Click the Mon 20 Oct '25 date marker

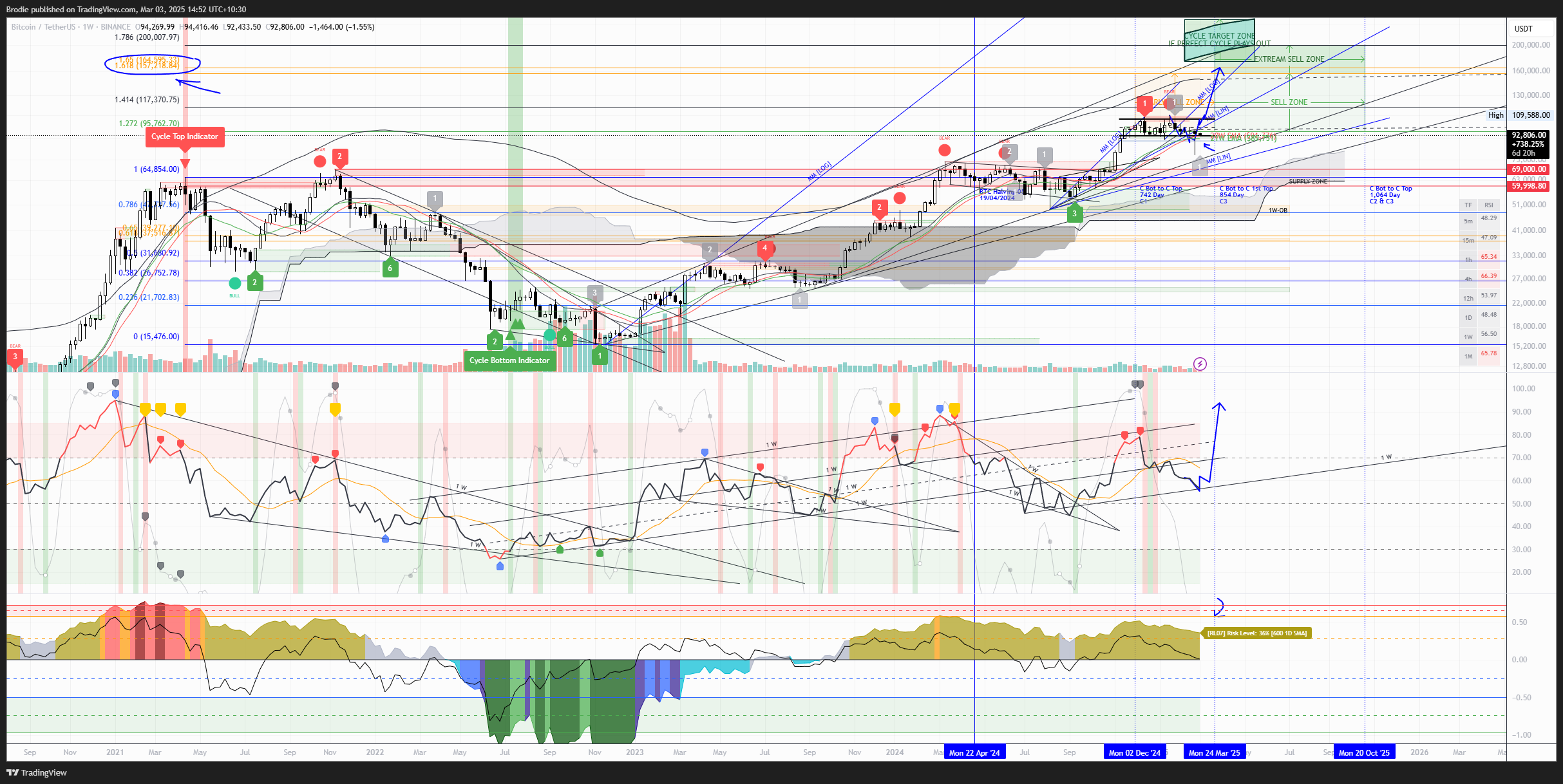1364,752
